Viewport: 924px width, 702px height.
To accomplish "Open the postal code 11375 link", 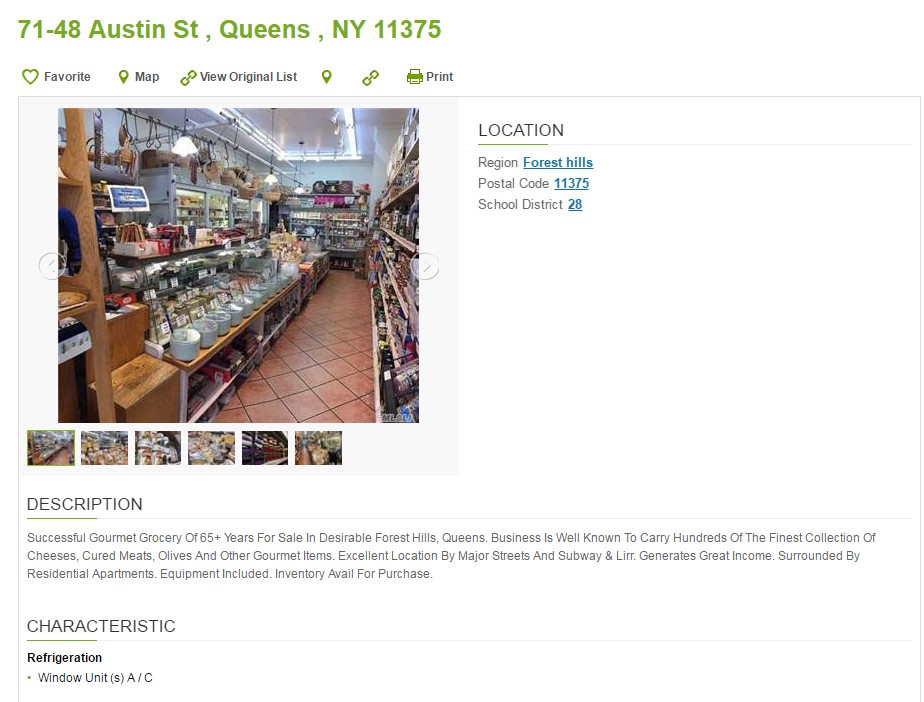I will pos(571,184).
